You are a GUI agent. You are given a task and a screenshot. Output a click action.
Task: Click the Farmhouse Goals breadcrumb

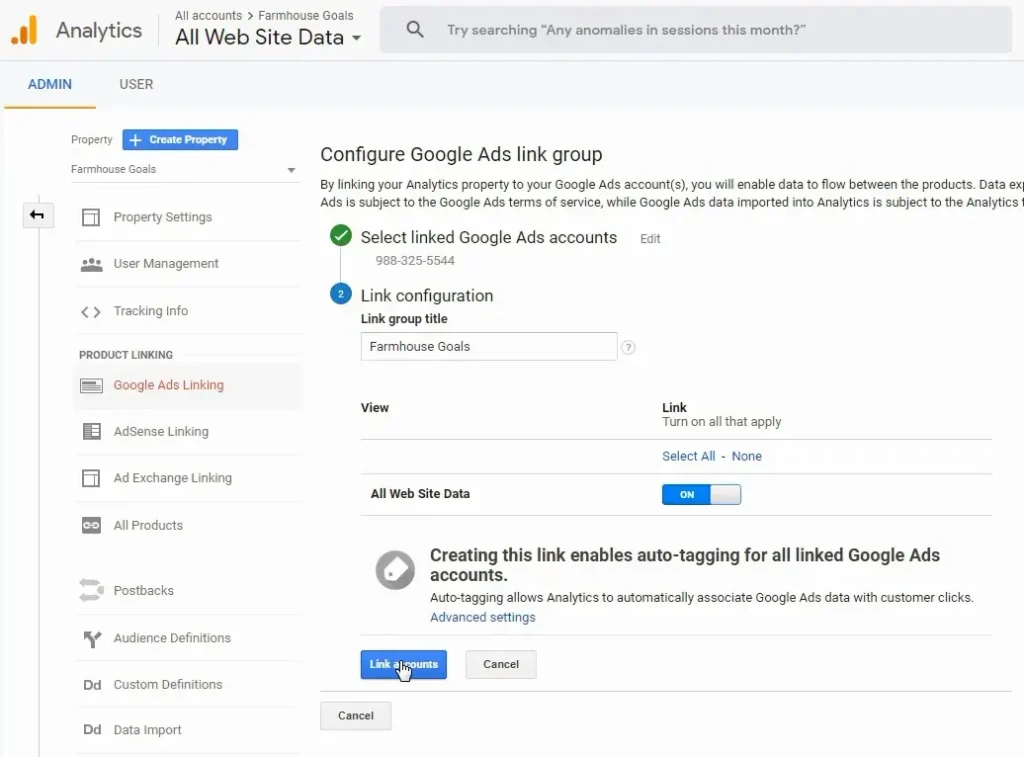[306, 15]
